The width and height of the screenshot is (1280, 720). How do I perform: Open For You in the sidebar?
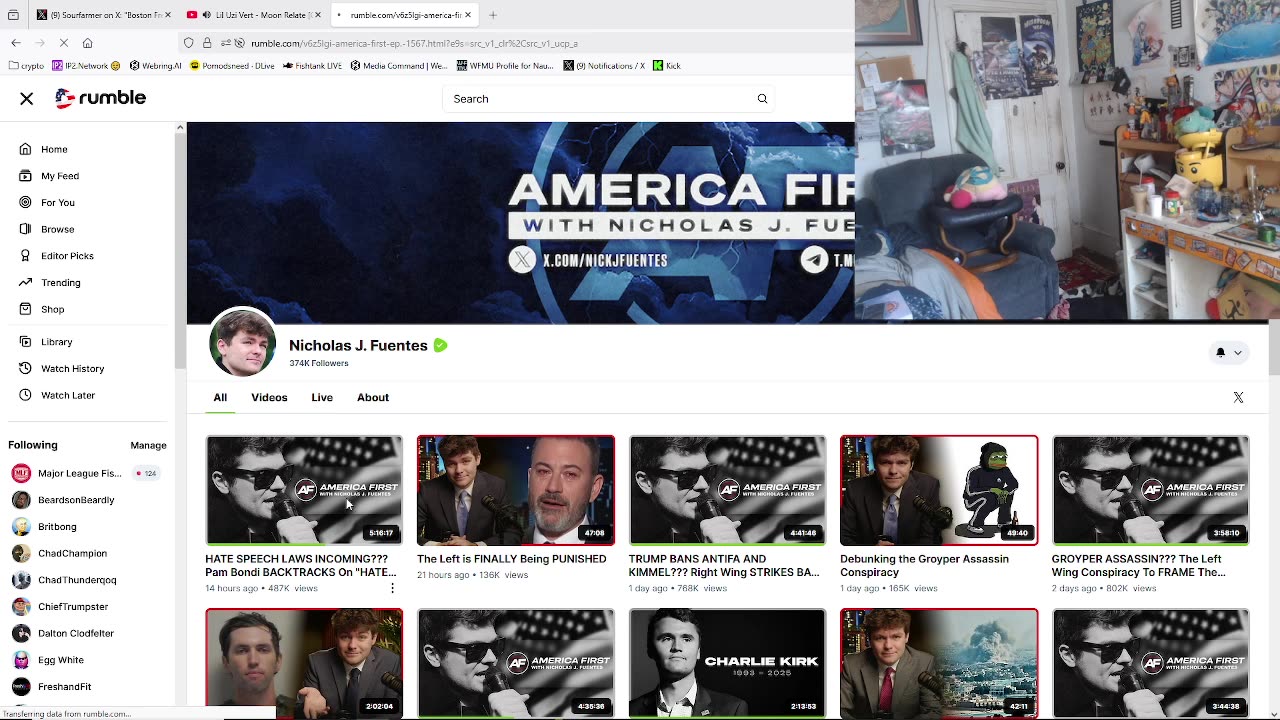[58, 202]
